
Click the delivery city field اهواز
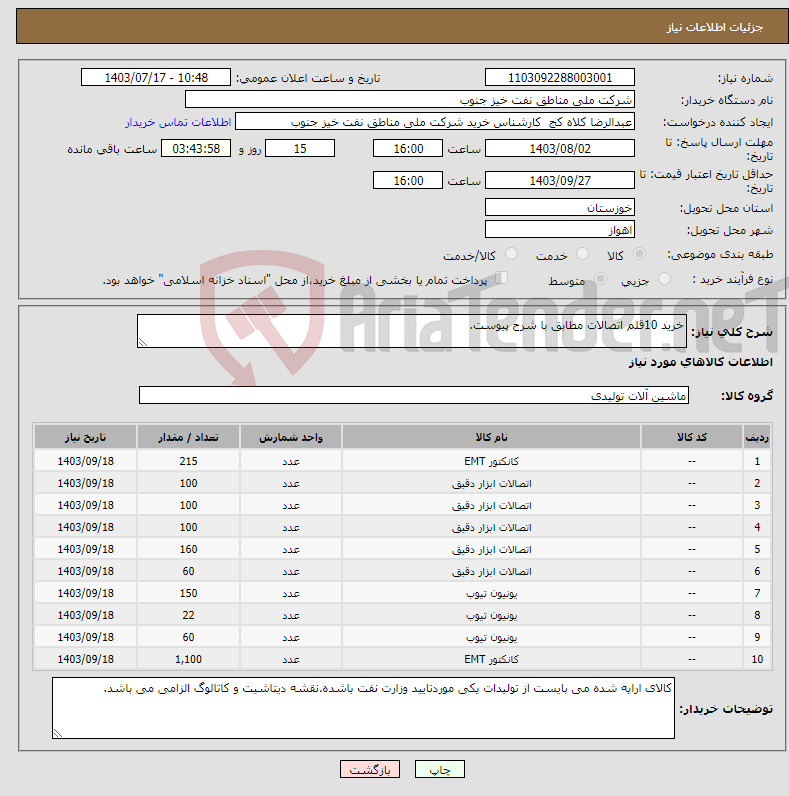(560, 229)
